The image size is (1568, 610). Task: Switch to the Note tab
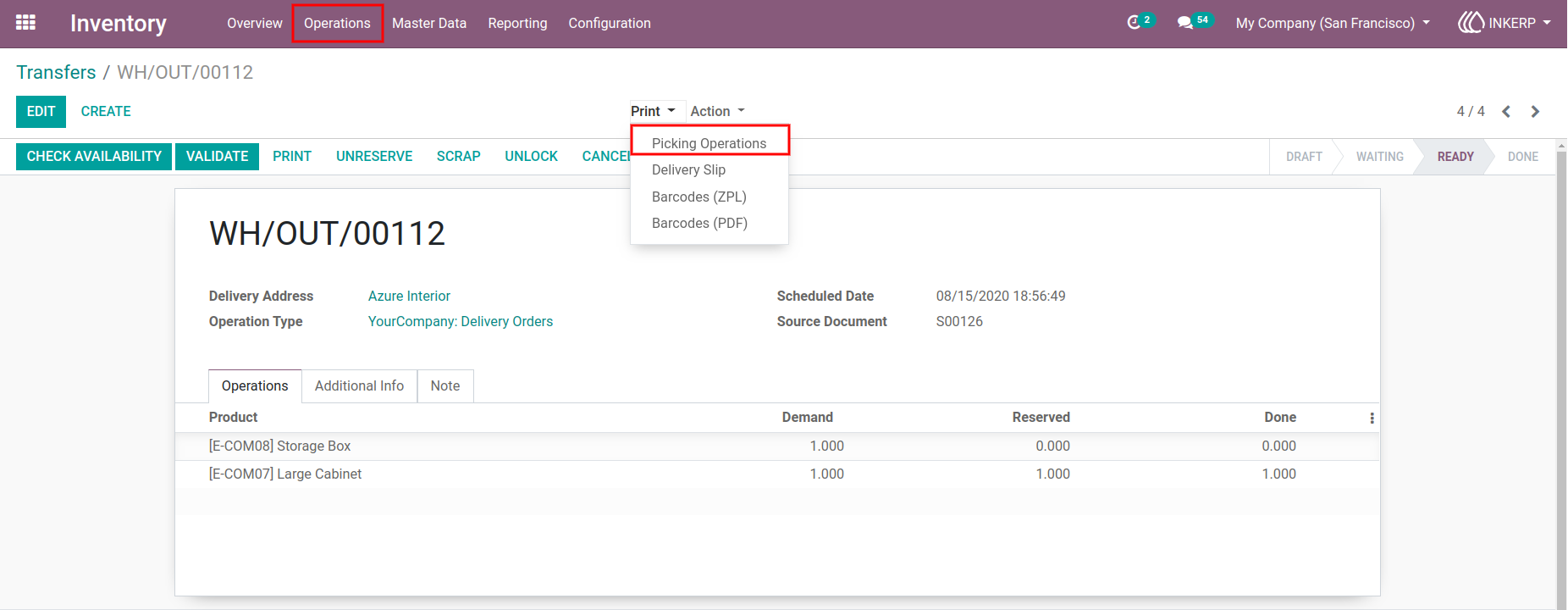445,386
